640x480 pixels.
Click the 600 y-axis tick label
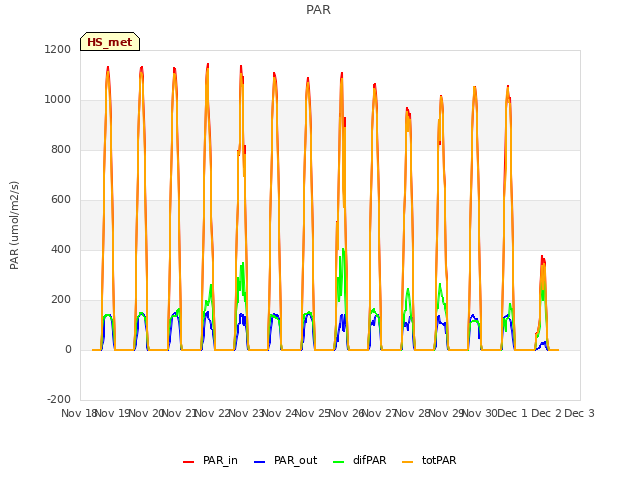[x=61, y=200]
